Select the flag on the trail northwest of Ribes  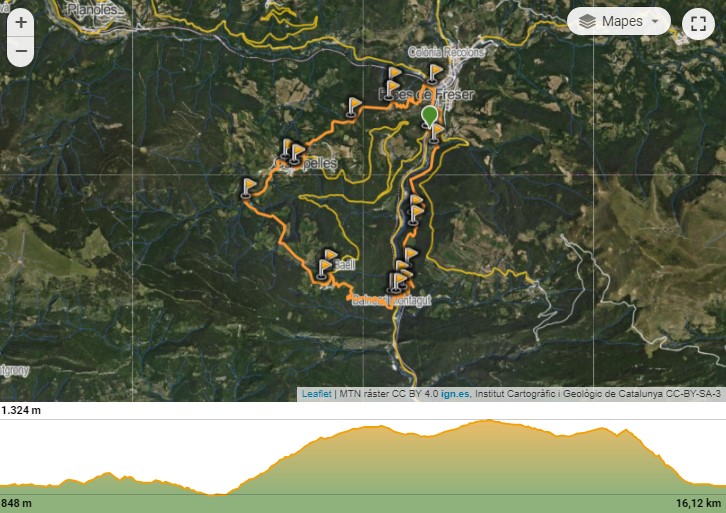[353, 106]
